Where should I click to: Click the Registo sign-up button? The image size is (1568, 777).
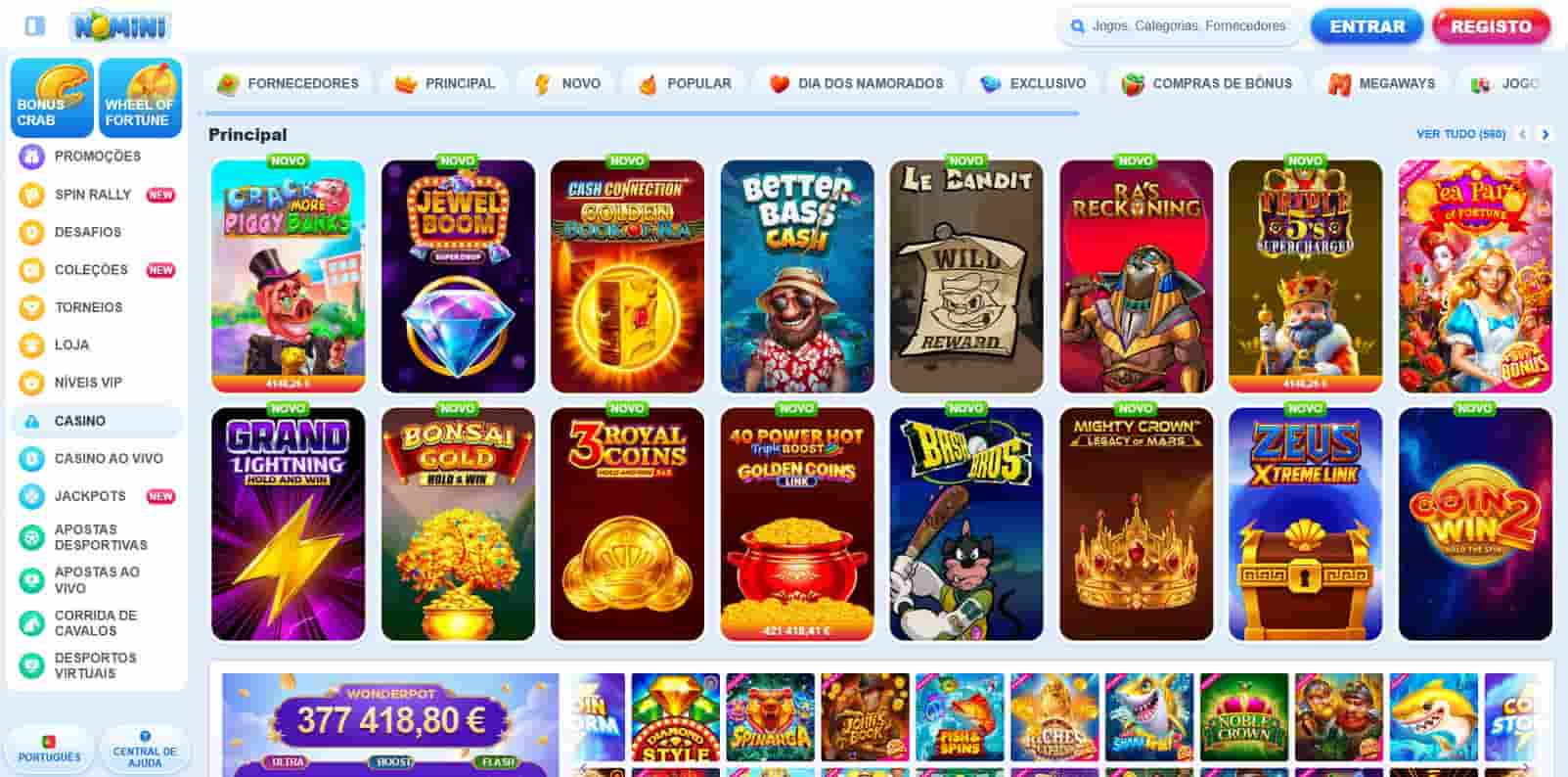click(x=1491, y=26)
